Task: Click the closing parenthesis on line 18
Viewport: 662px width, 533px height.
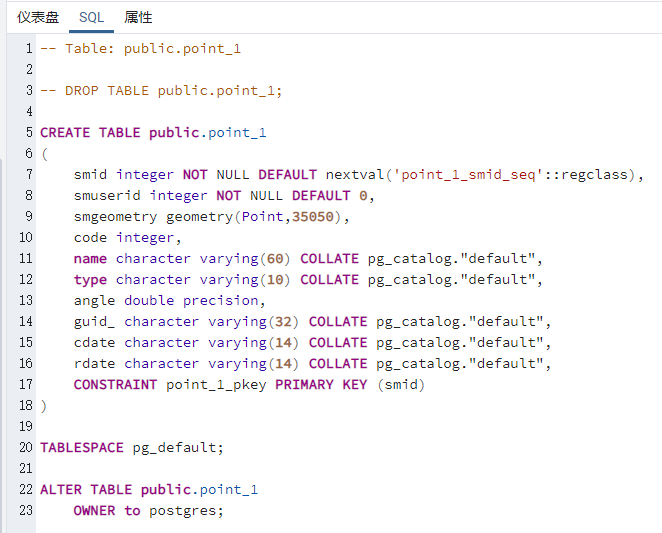Action: (43, 406)
